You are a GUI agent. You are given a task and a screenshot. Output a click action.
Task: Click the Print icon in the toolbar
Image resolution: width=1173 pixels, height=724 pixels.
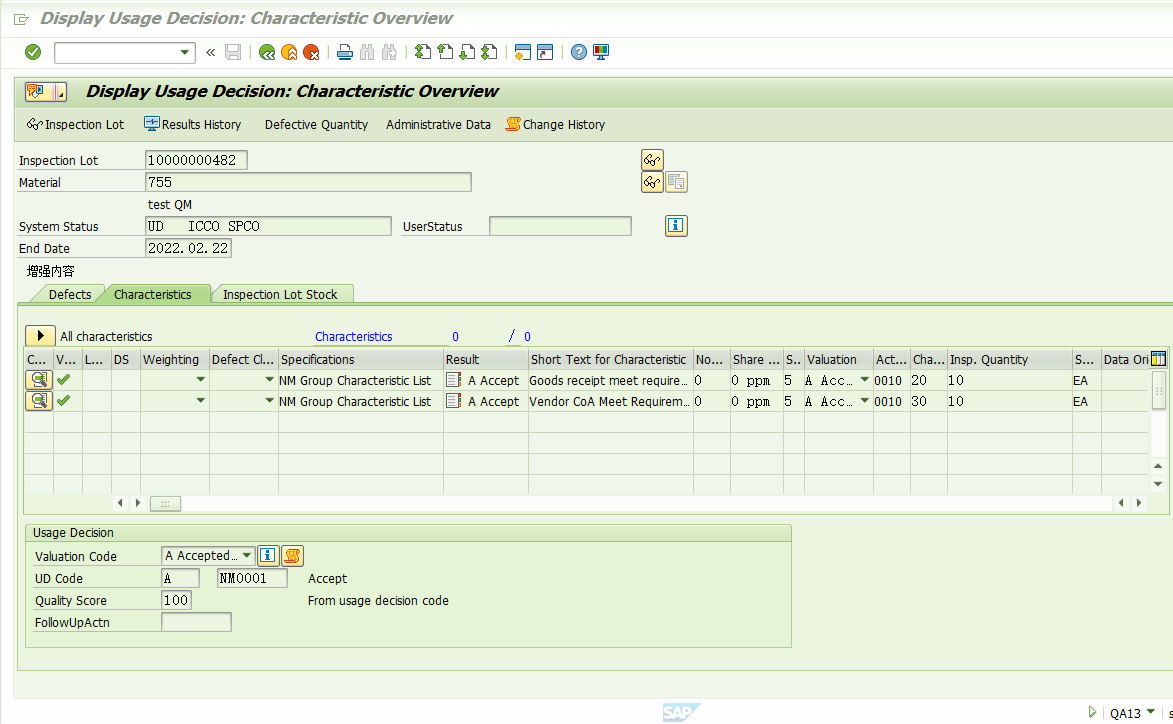click(x=344, y=52)
